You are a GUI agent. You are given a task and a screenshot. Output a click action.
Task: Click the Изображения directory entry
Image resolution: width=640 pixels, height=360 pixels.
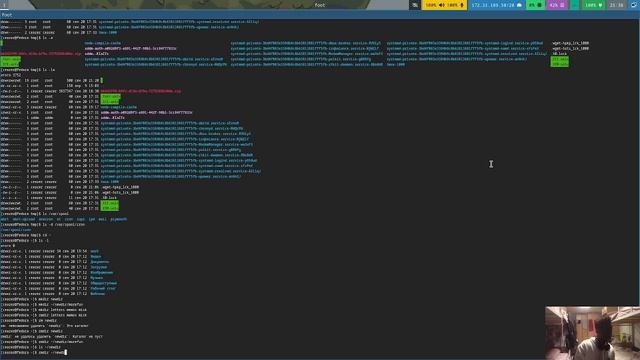102,272
